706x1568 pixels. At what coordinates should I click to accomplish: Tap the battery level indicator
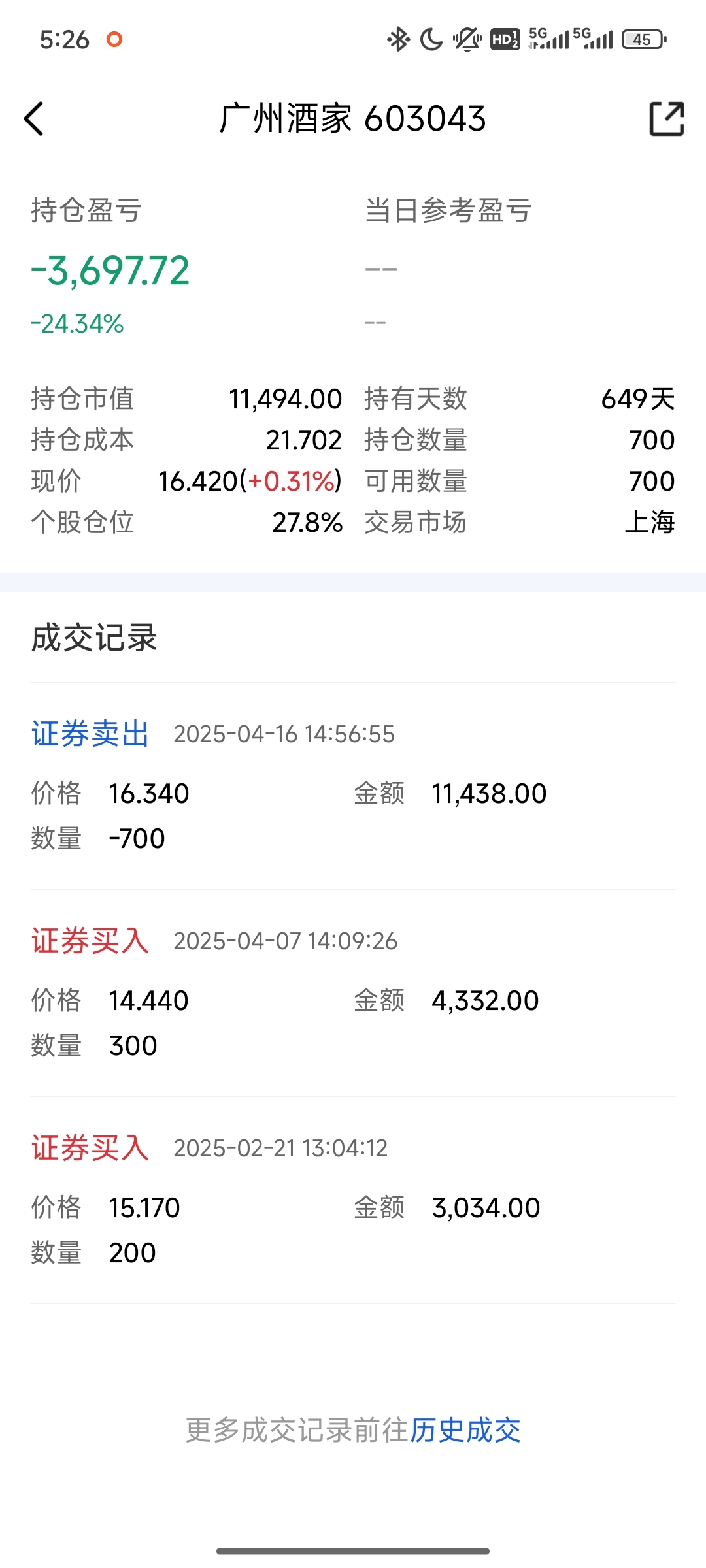click(644, 40)
